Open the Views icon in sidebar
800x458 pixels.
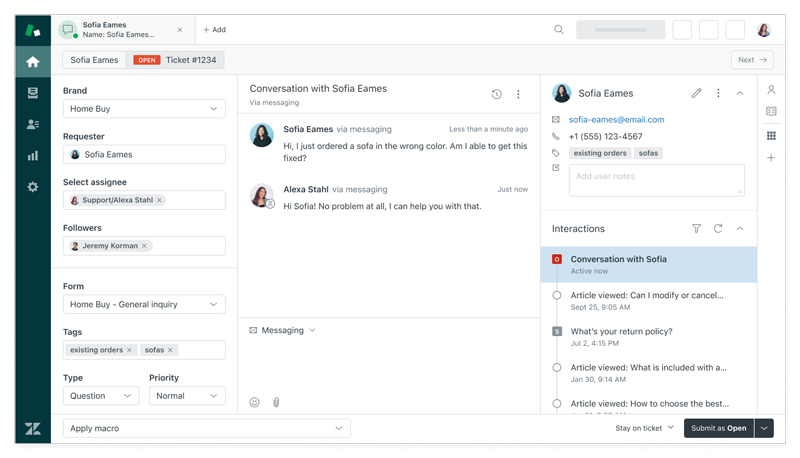33,93
